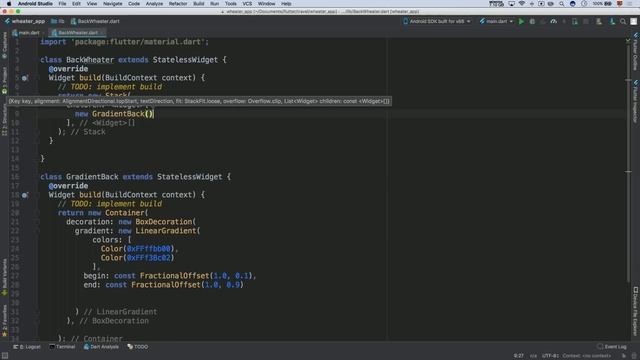Click the LinearGradient( text on line 22
The width and height of the screenshot is (640, 360).
(x=168, y=231)
